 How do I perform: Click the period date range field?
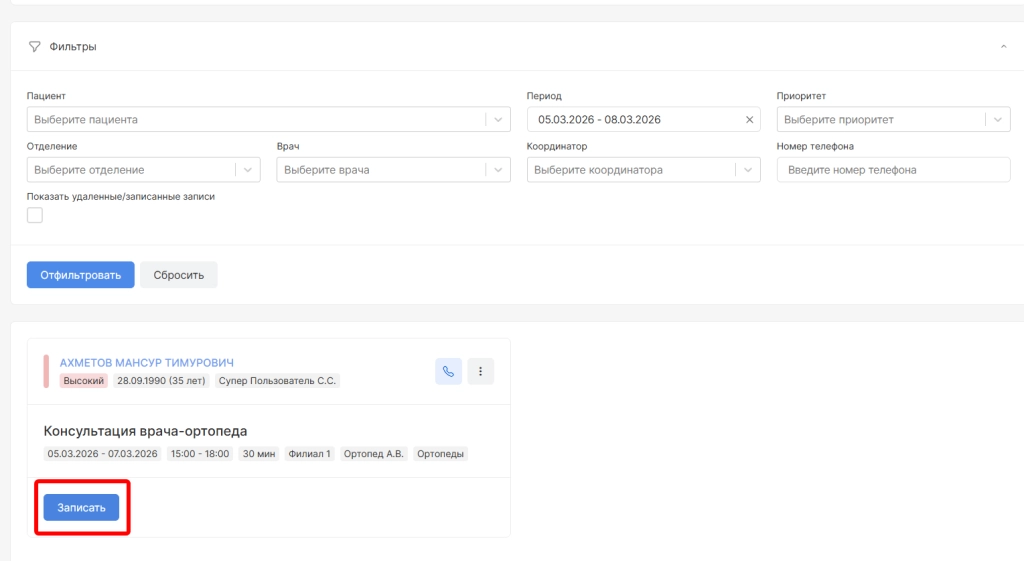coord(635,120)
